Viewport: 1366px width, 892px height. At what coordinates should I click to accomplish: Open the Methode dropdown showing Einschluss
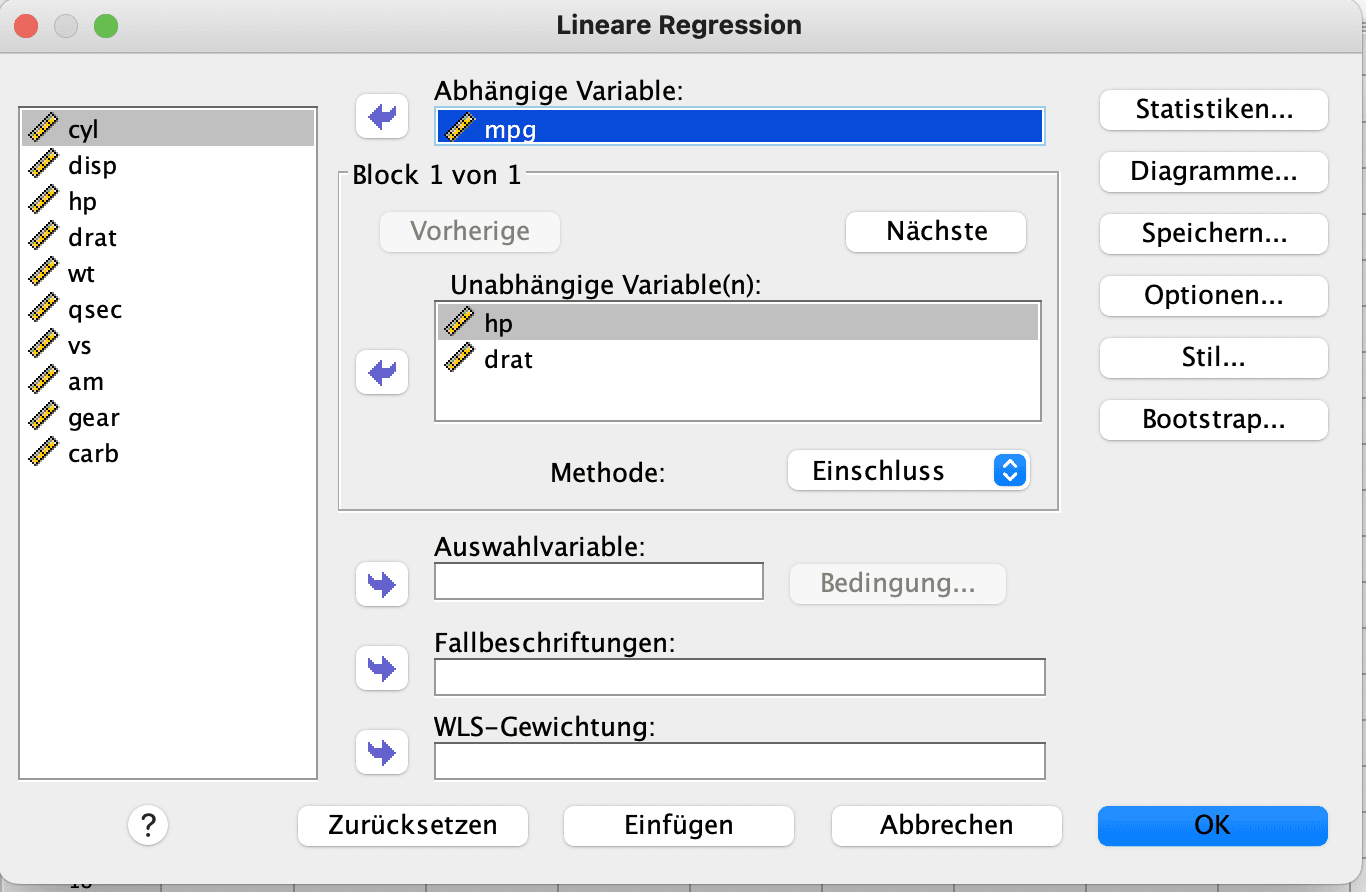908,471
